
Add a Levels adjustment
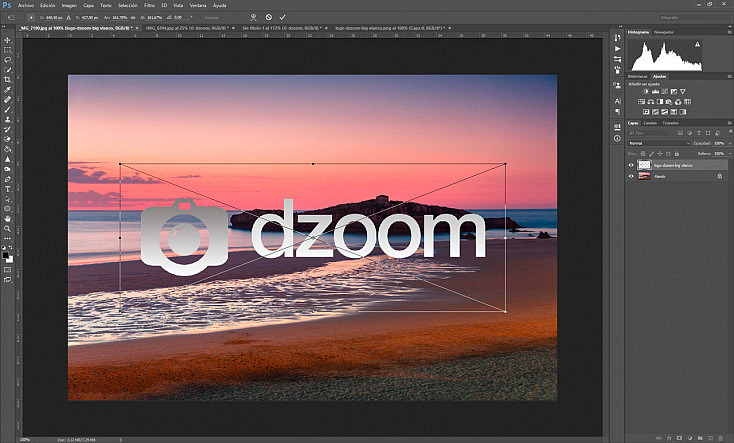[655, 92]
